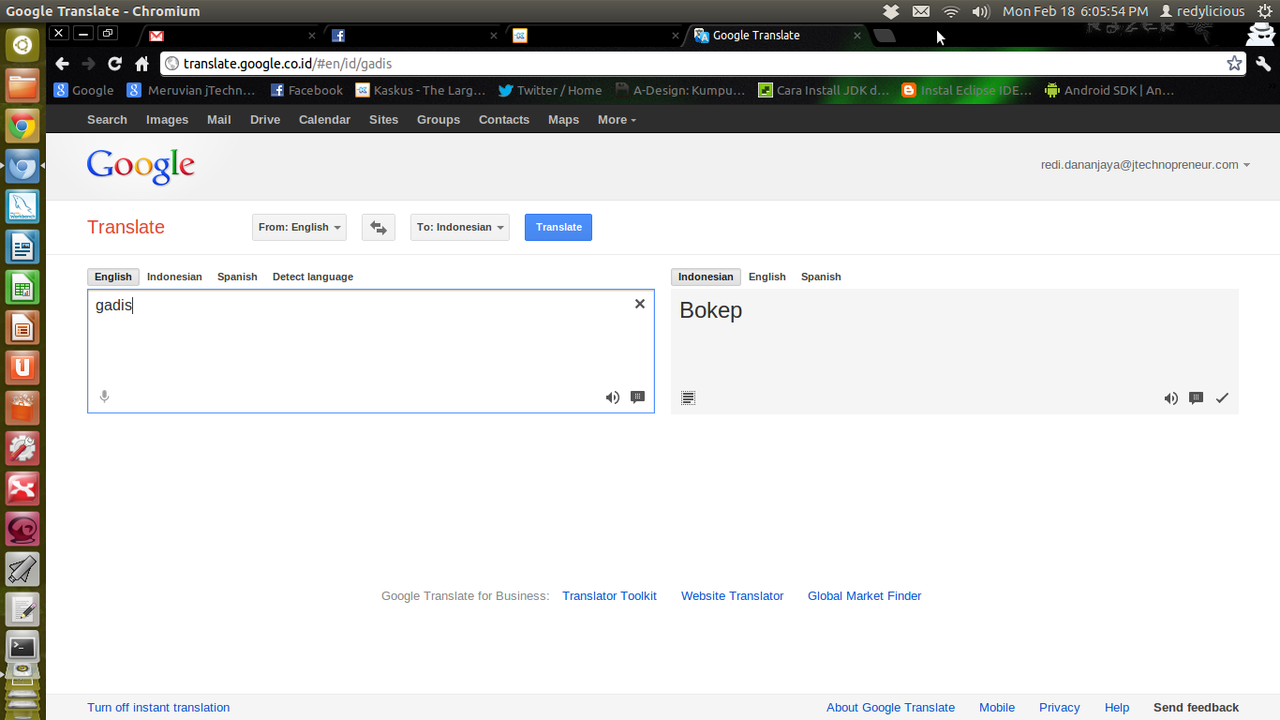This screenshot has width=1280, height=720.
Task: Open About Google Translate link
Action: [x=890, y=707]
